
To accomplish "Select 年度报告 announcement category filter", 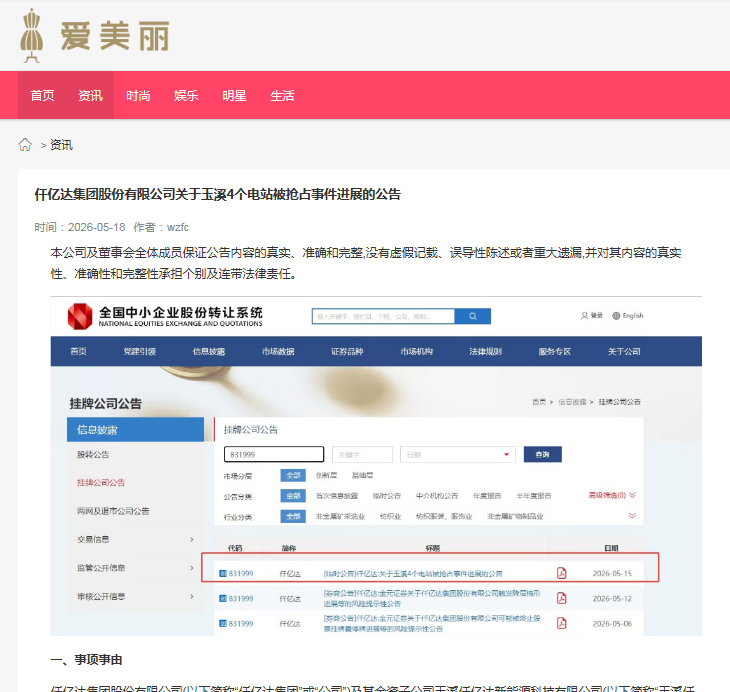I will [x=487, y=496].
